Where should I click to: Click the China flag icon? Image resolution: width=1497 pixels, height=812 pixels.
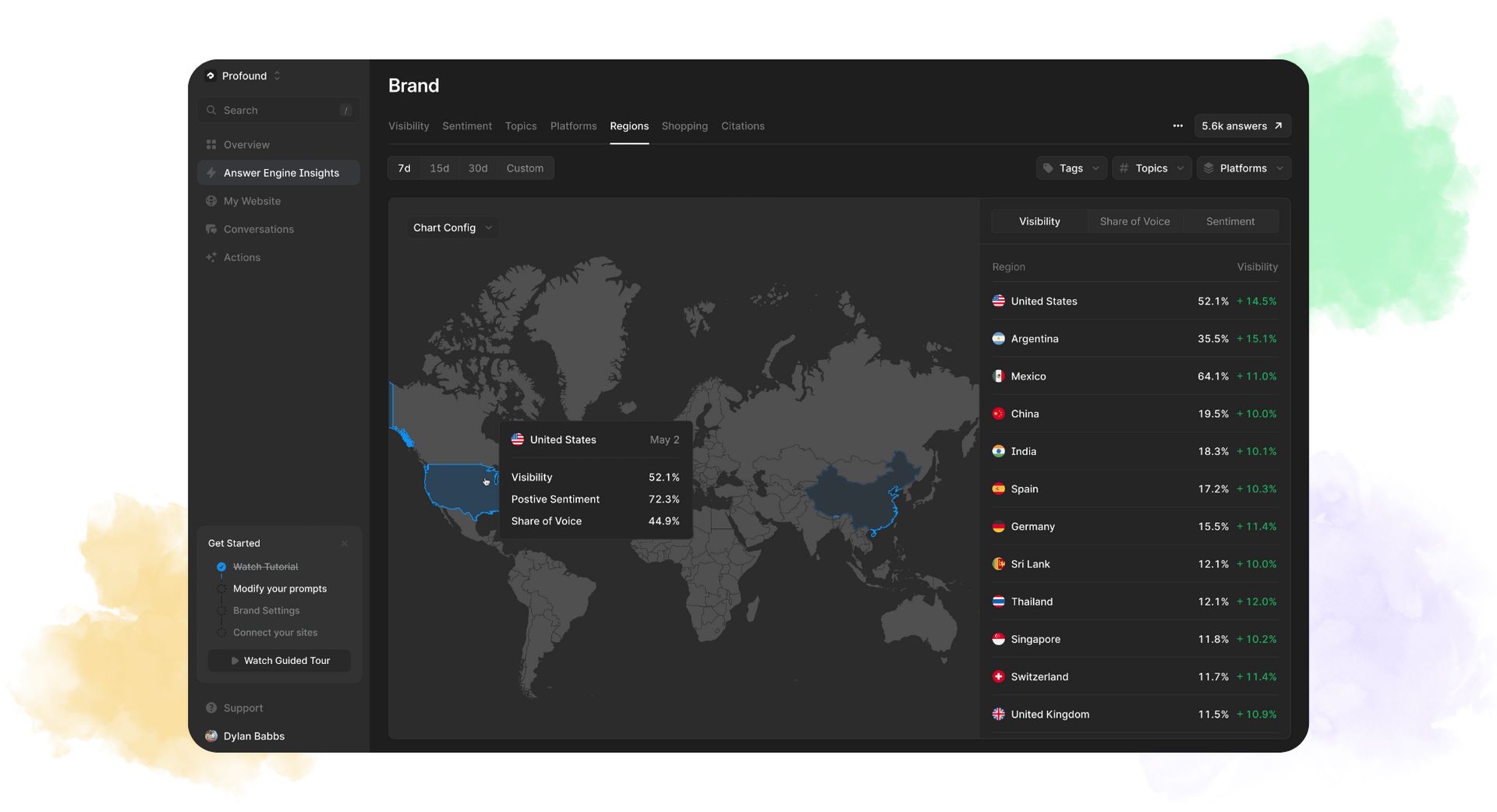(x=999, y=414)
